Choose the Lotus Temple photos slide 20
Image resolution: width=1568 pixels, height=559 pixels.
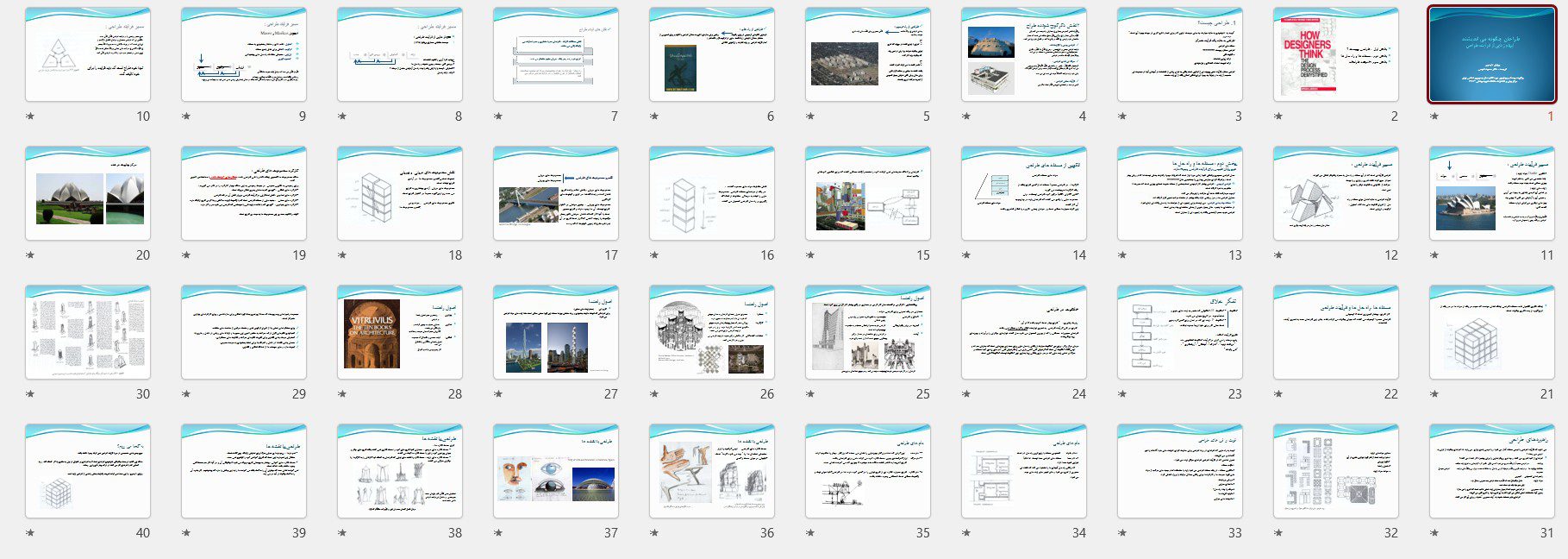click(88, 193)
